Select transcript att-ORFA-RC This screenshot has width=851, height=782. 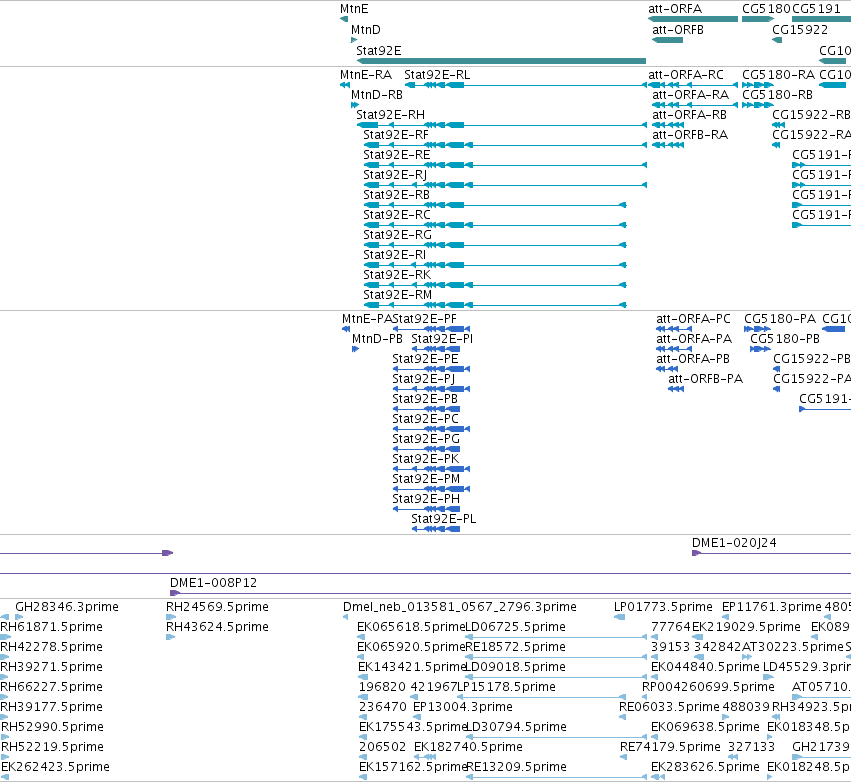click(686, 74)
